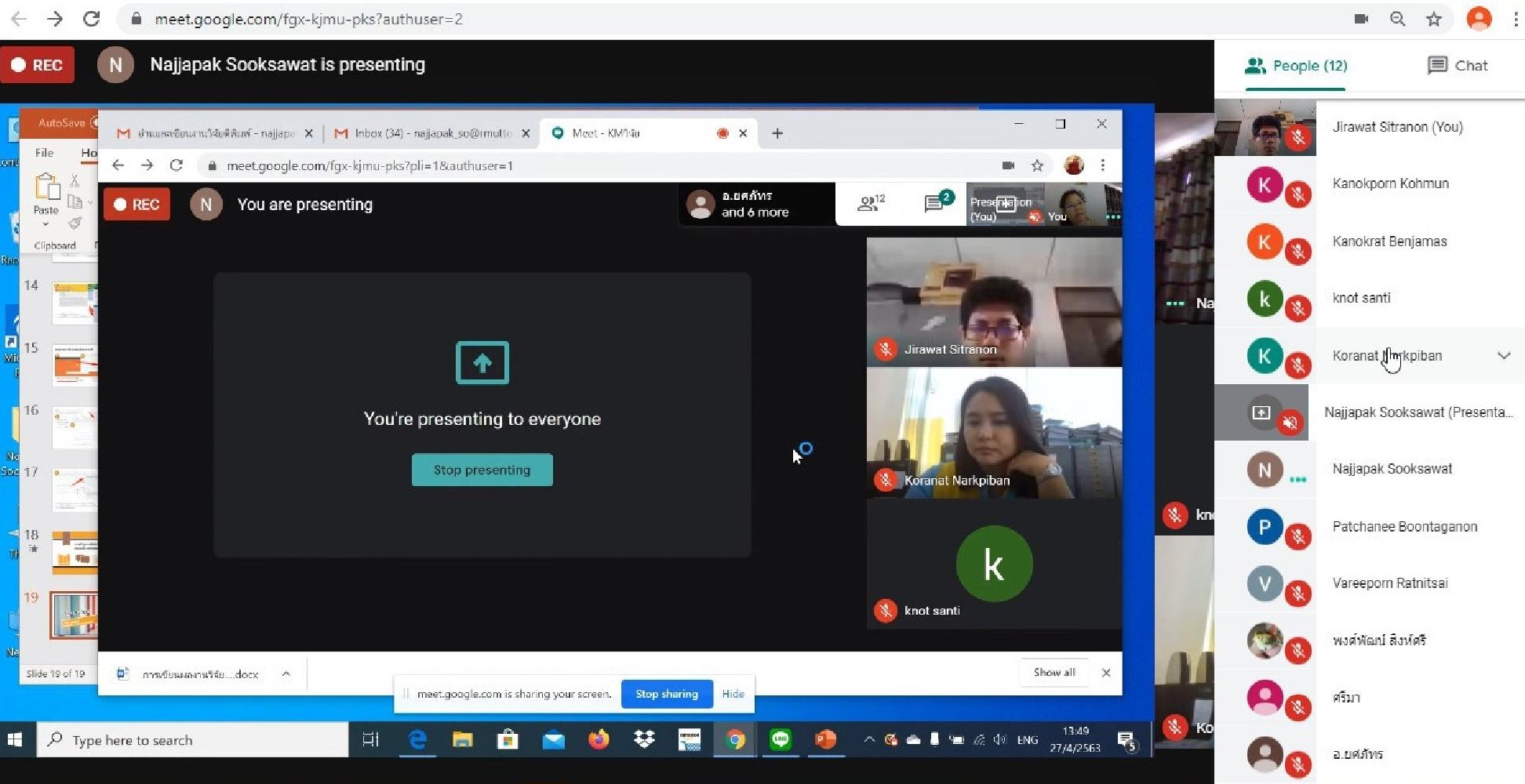The image size is (1525, 784).
Task: Open the chat icon with badge 2
Action: pos(937,203)
